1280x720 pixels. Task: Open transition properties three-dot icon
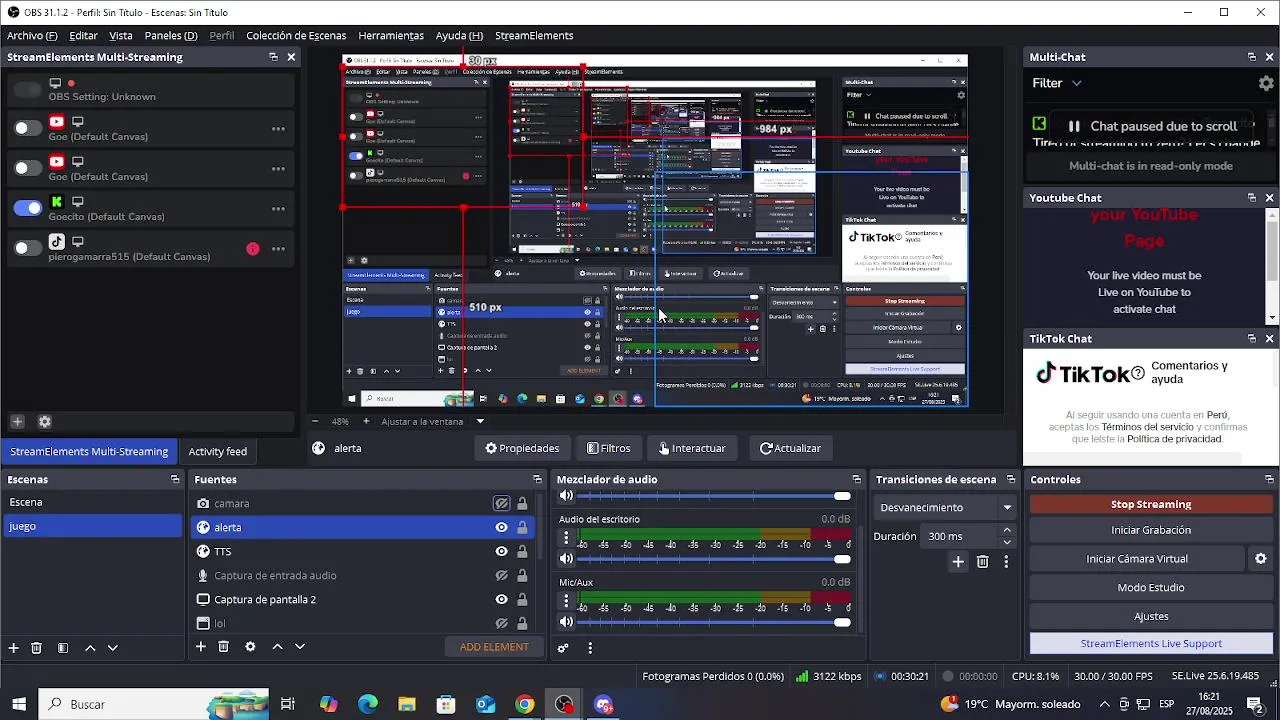click(x=1006, y=562)
